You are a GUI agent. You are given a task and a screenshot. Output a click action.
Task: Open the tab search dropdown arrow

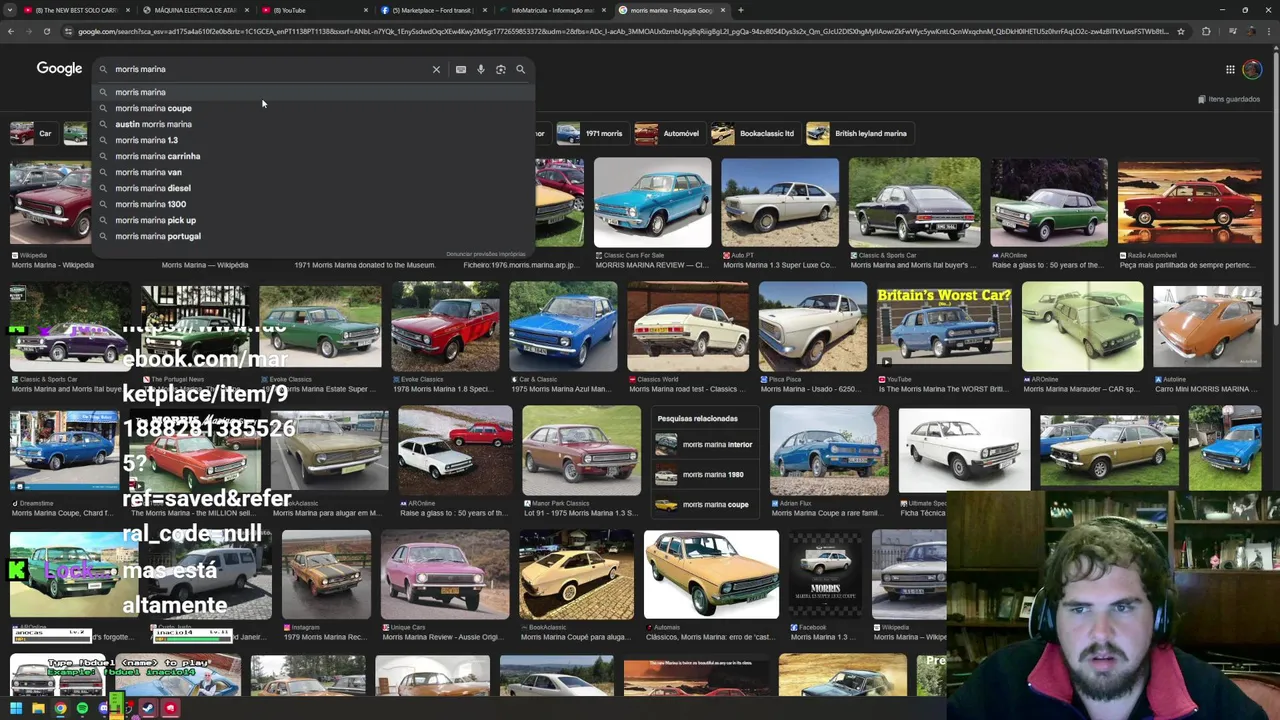(x=9, y=10)
